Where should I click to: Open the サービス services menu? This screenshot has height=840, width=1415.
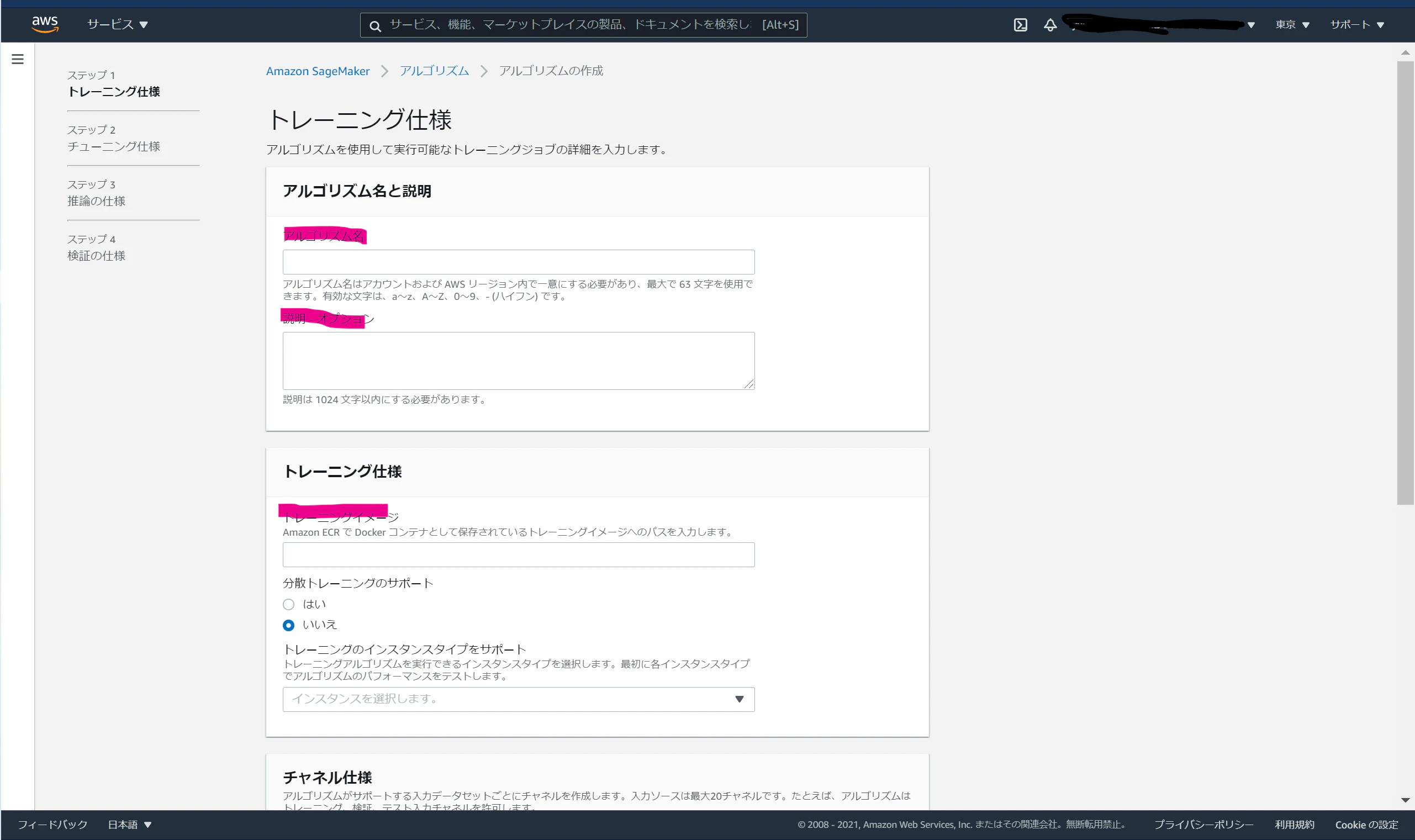[x=117, y=24]
